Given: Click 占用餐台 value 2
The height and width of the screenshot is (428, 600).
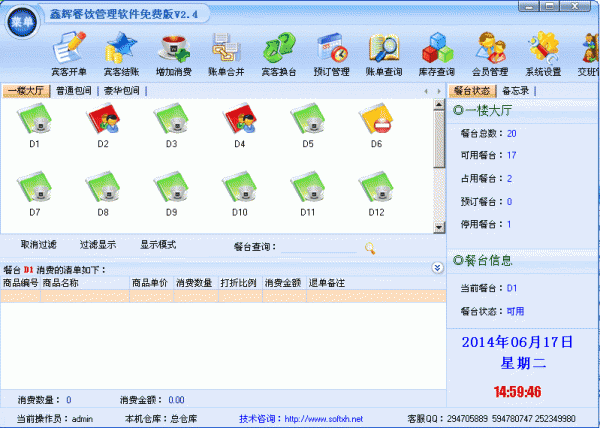Looking at the screenshot, I should coord(510,179).
